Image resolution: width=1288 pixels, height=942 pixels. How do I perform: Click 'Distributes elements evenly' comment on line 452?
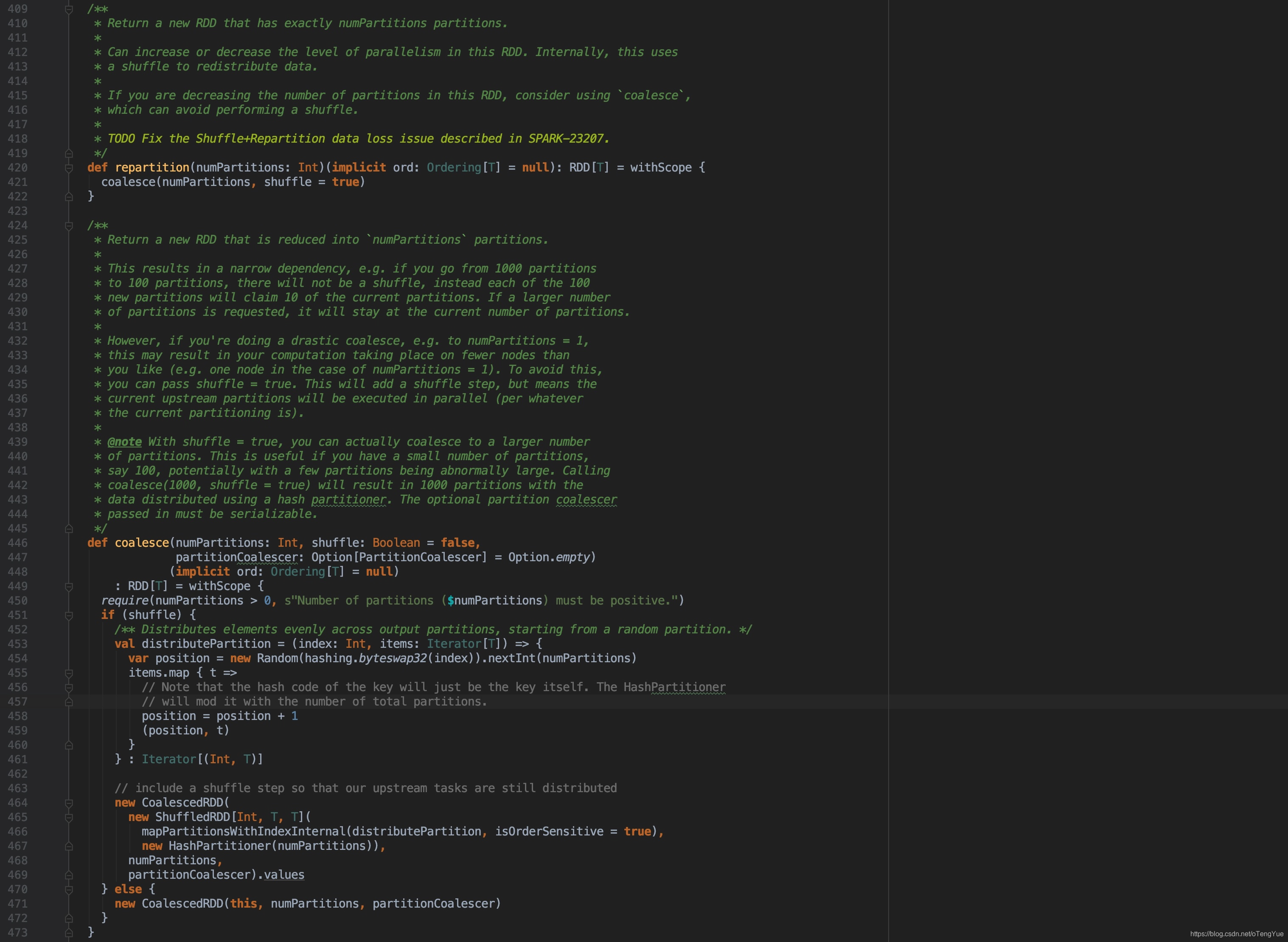(x=433, y=630)
